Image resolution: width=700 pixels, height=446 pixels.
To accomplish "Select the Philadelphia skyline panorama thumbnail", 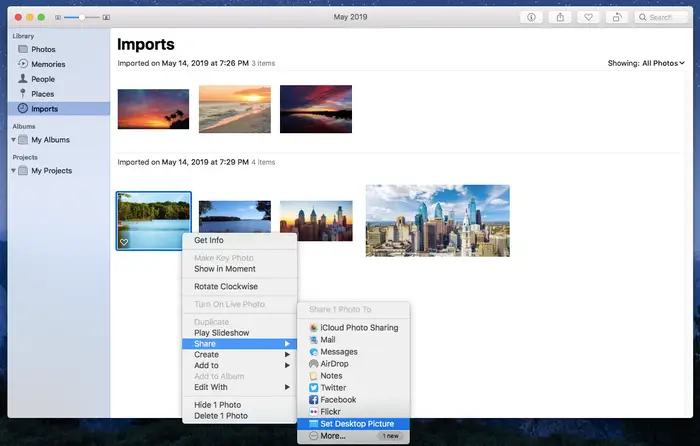I will [x=437, y=219].
